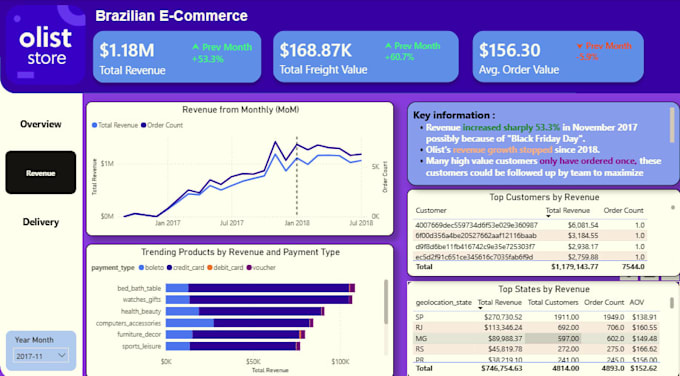Sort by geolocation_state column header
Viewport: 680px width, 376px height.
pyautogui.click(x=443, y=302)
